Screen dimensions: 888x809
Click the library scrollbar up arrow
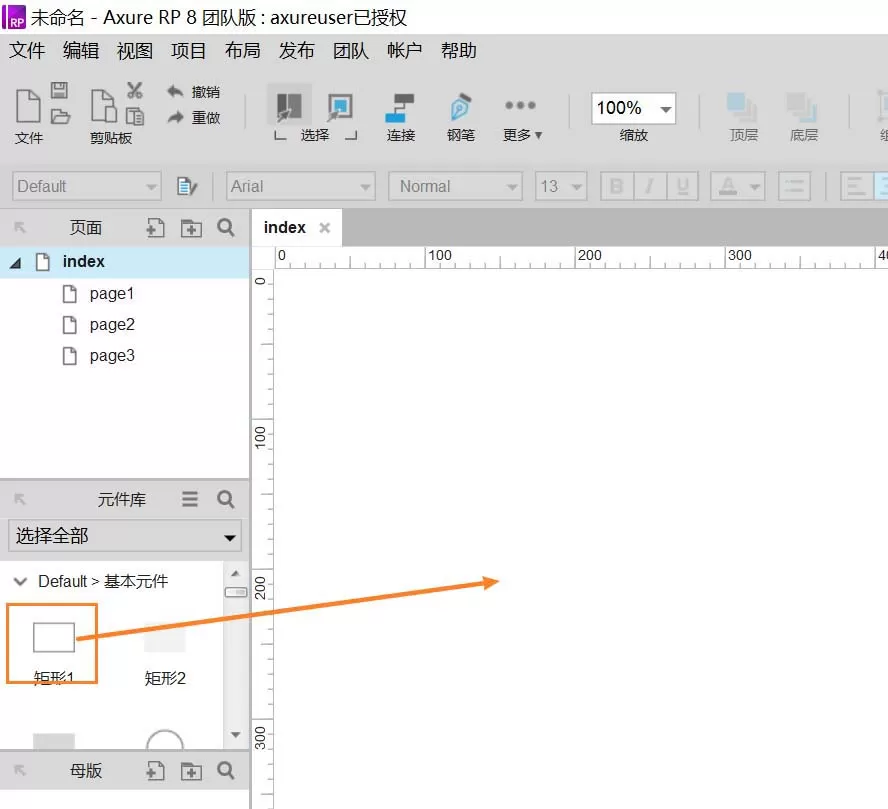[236, 573]
